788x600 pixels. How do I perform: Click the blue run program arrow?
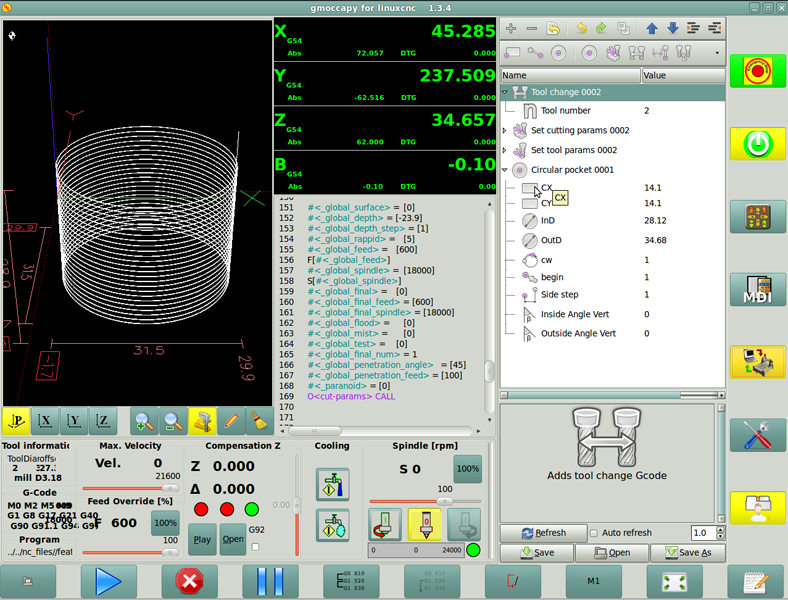point(108,581)
